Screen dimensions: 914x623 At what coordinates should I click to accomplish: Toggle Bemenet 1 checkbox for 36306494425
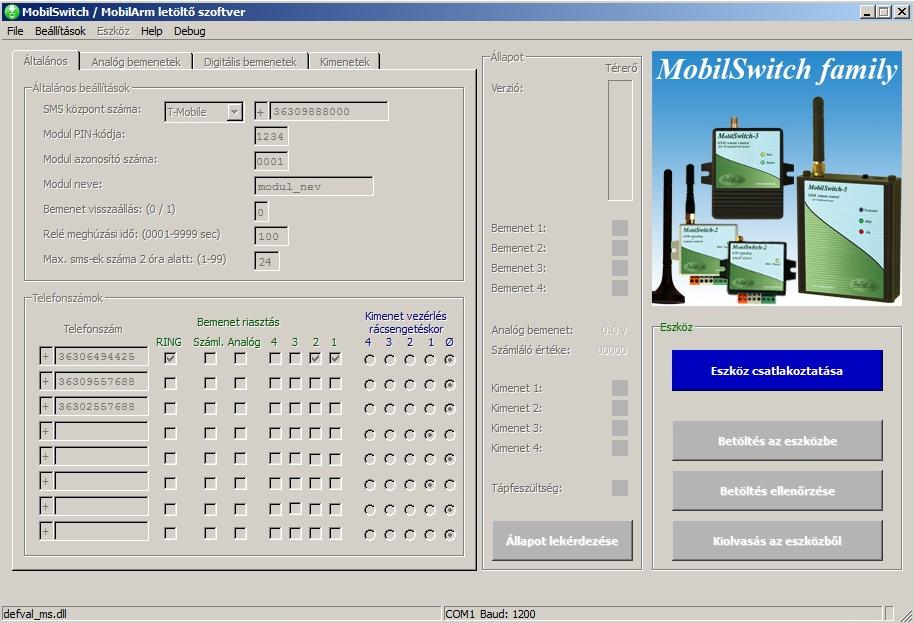pyautogui.click(x=335, y=358)
